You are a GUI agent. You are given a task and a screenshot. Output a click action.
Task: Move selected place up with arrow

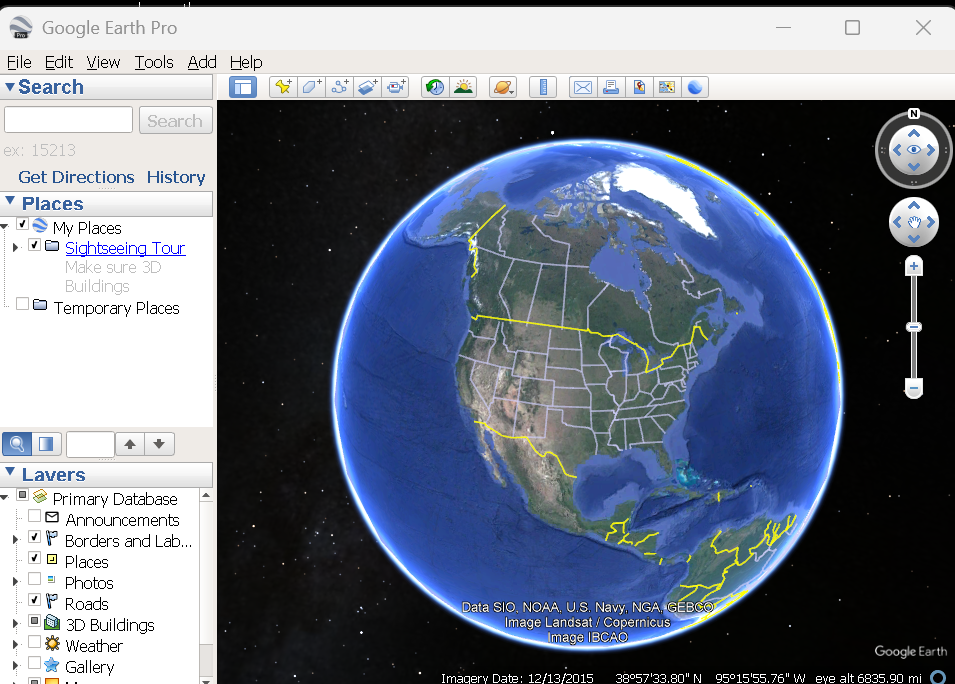[x=130, y=443]
